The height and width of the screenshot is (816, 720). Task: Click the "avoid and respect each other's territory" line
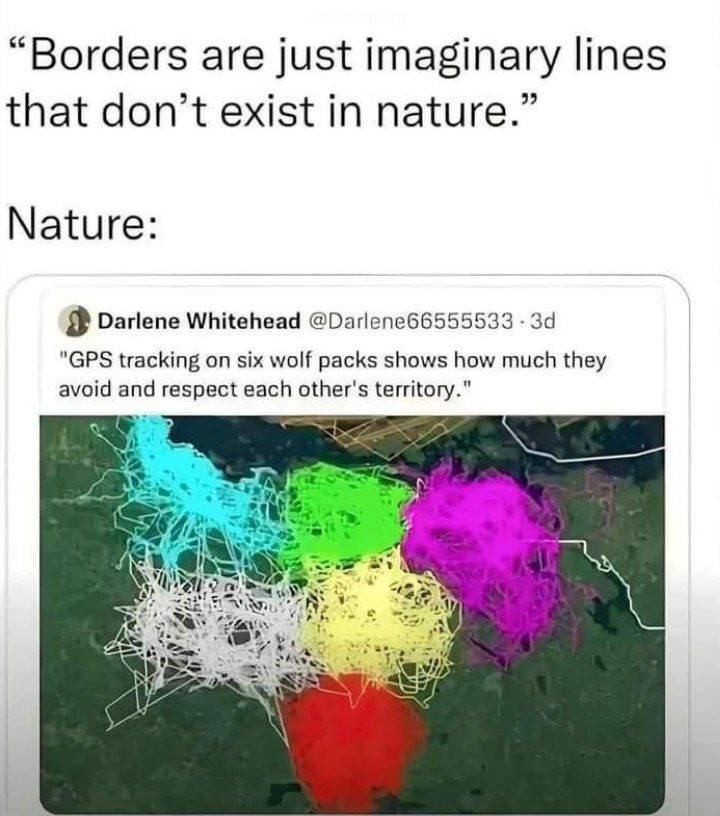(265, 389)
